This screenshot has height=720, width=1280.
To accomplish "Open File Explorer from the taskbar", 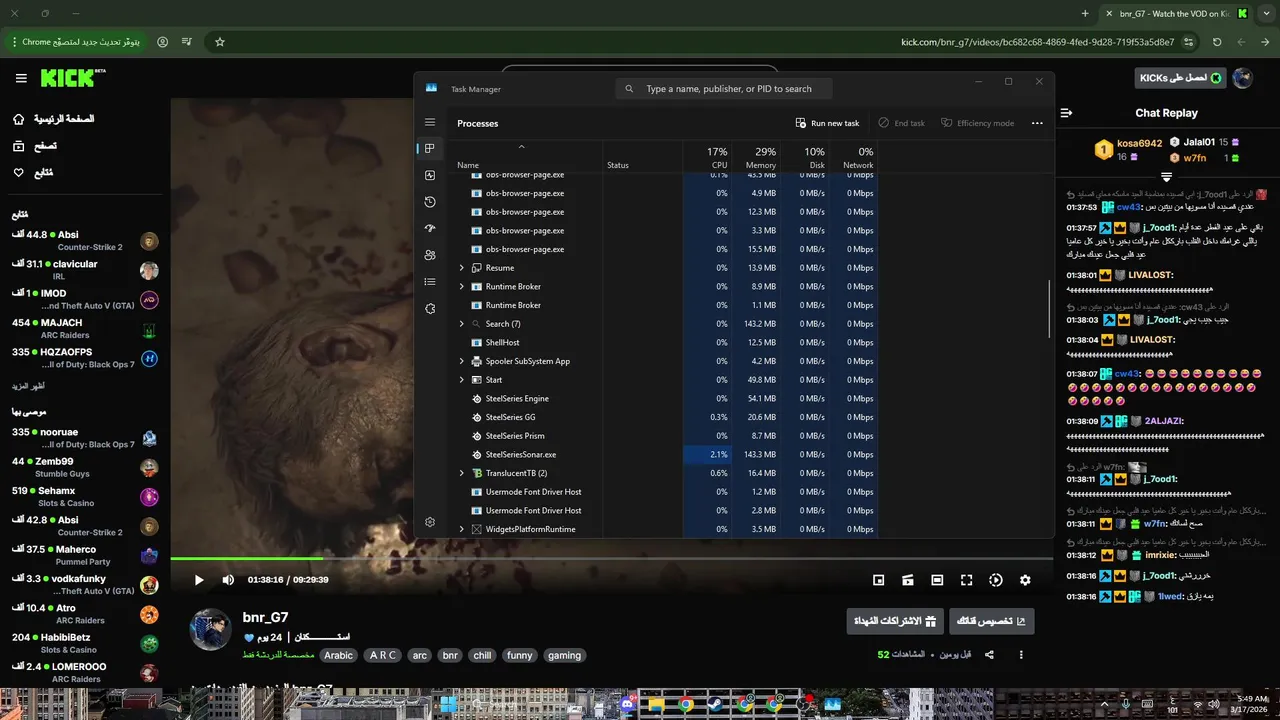I will tap(657, 704).
